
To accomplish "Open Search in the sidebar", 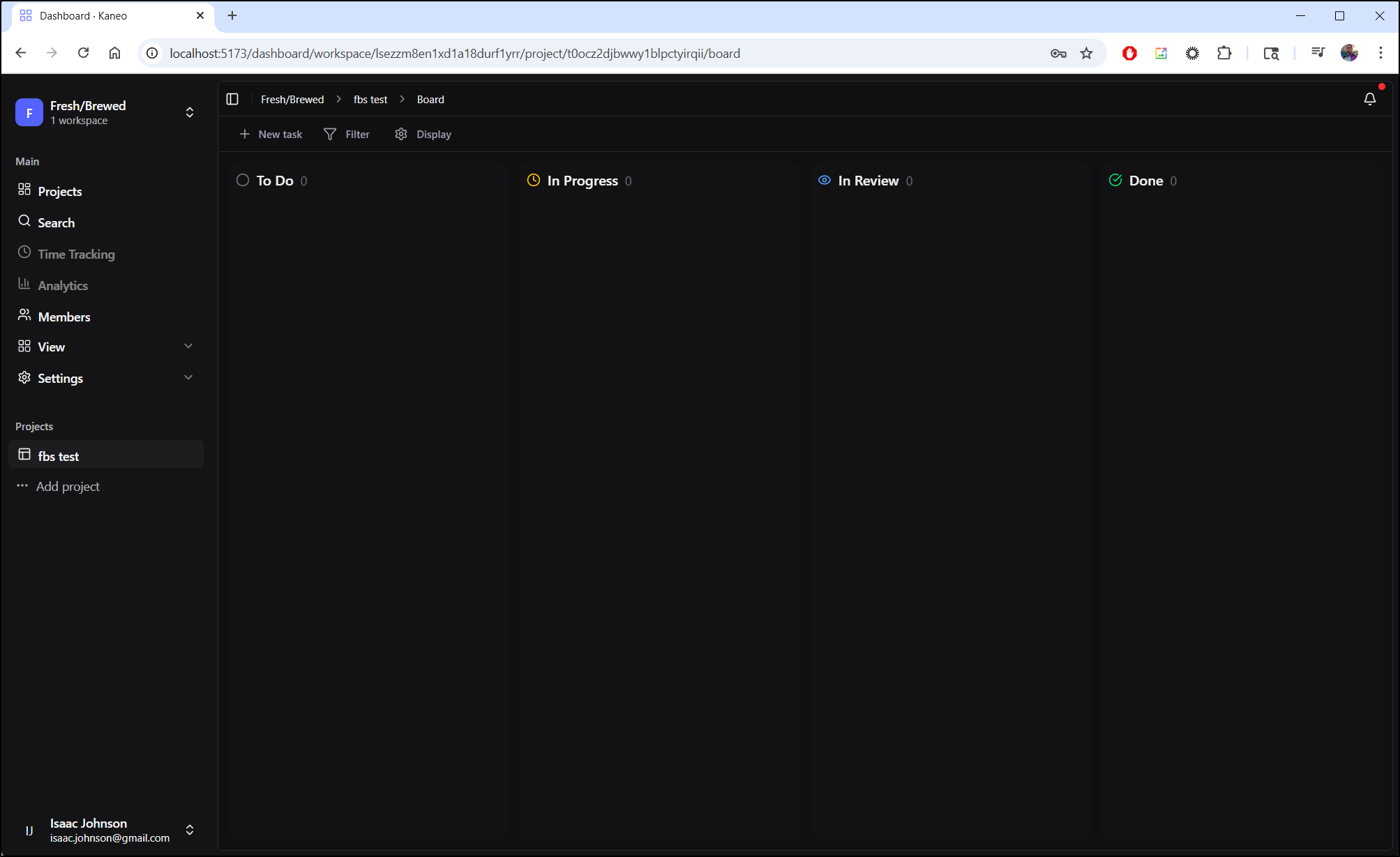I will [x=106, y=222].
